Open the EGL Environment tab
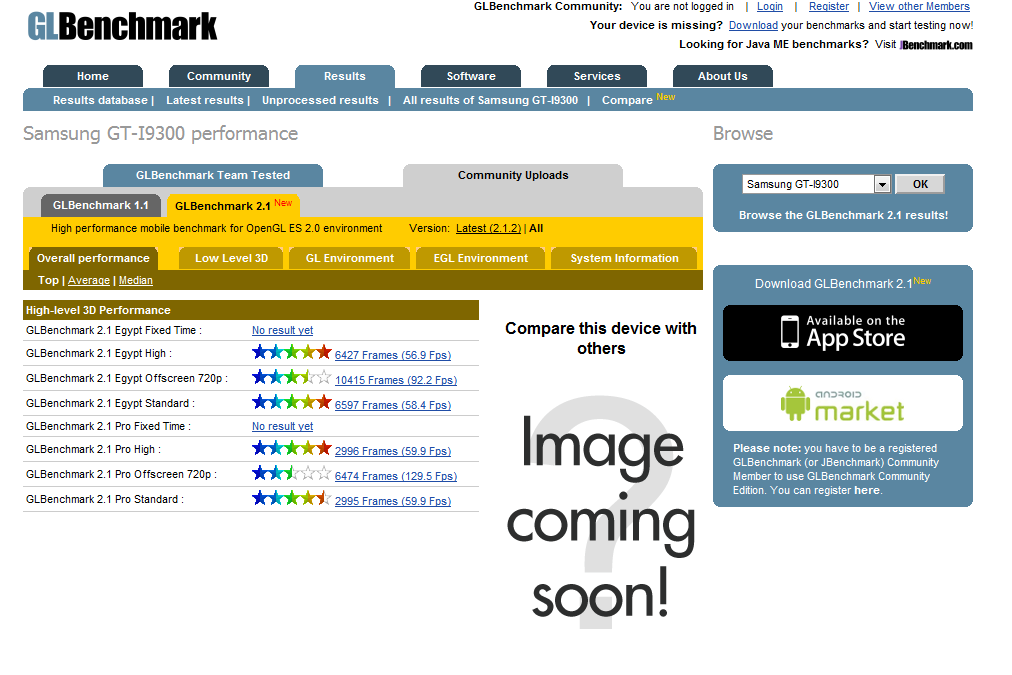This screenshot has width=1012, height=675. (481, 258)
